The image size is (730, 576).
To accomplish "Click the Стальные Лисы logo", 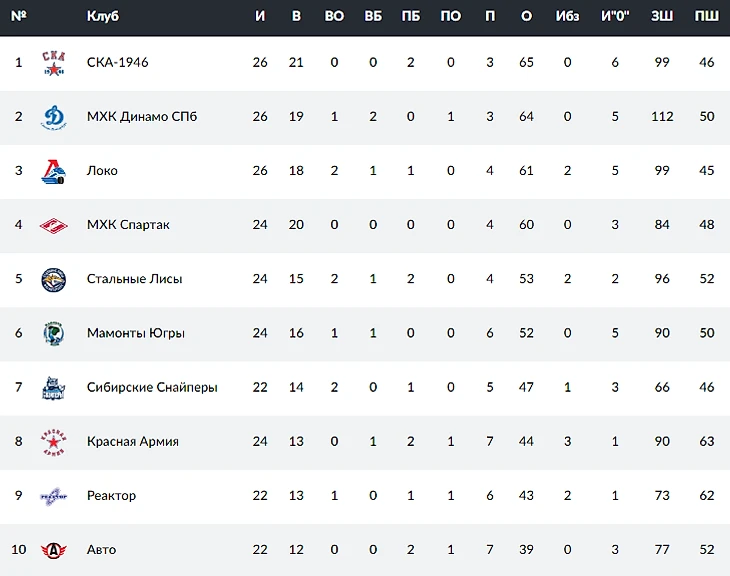I will click(x=53, y=279).
